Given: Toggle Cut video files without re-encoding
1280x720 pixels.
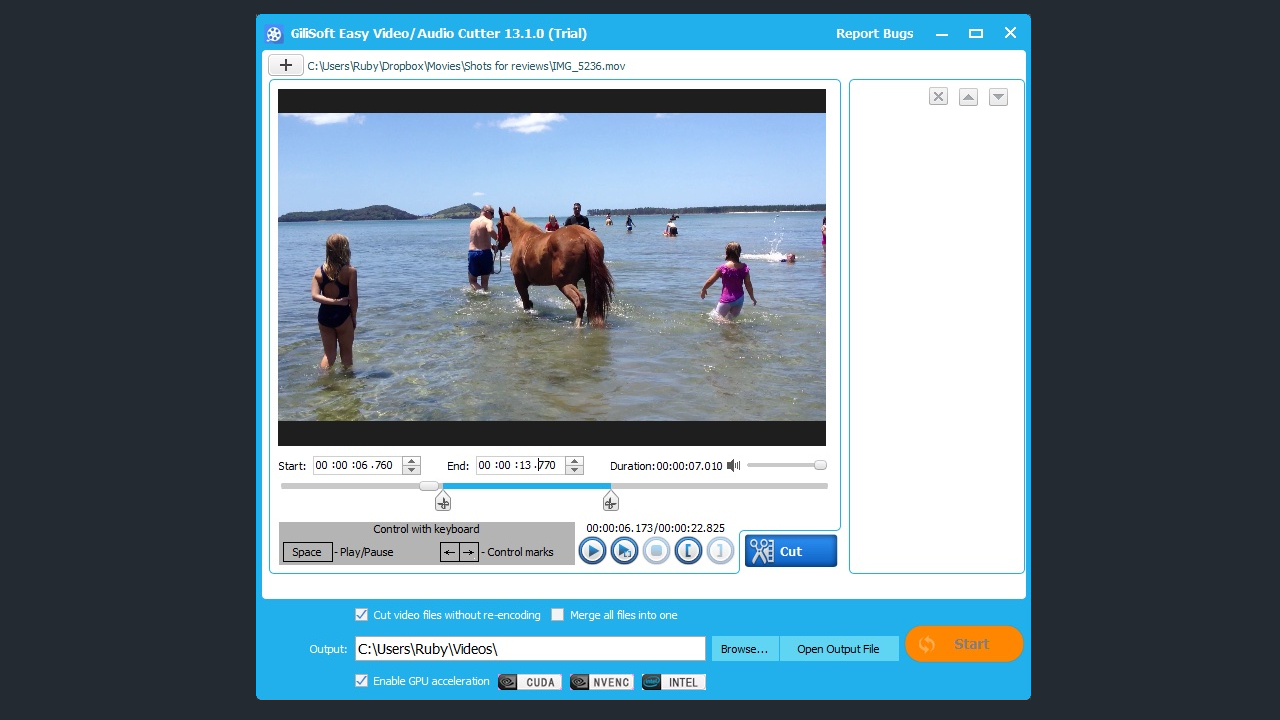Looking at the screenshot, I should 362,615.
